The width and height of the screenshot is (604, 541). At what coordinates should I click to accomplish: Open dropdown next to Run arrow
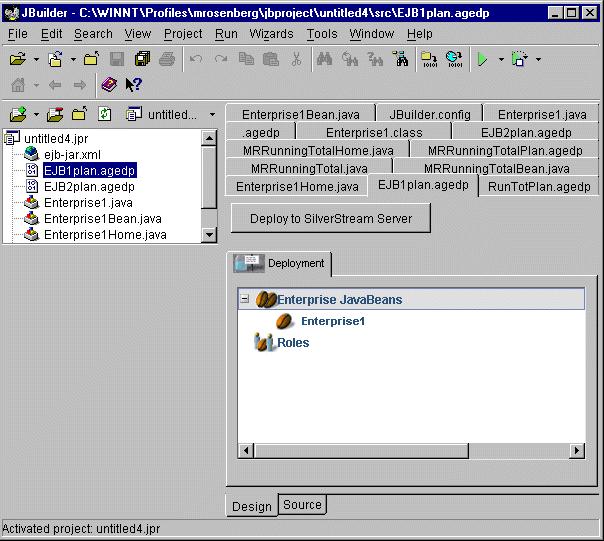[x=501, y=59]
